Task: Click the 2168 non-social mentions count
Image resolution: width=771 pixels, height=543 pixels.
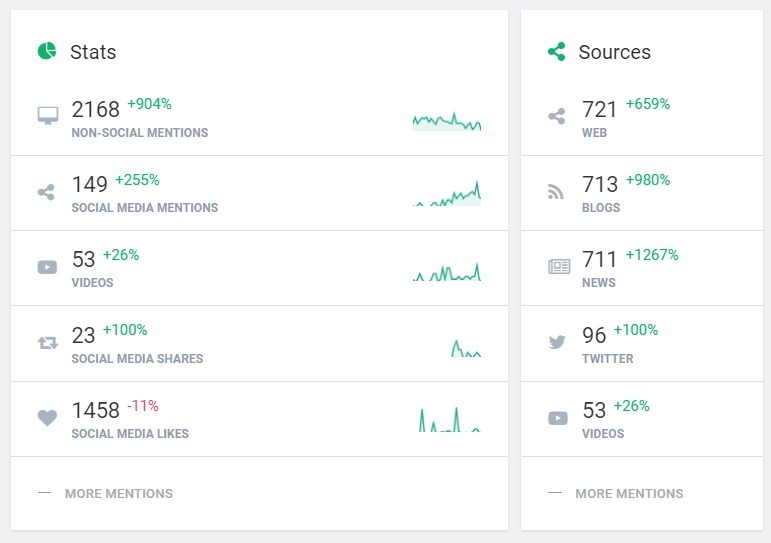Action: [x=96, y=109]
